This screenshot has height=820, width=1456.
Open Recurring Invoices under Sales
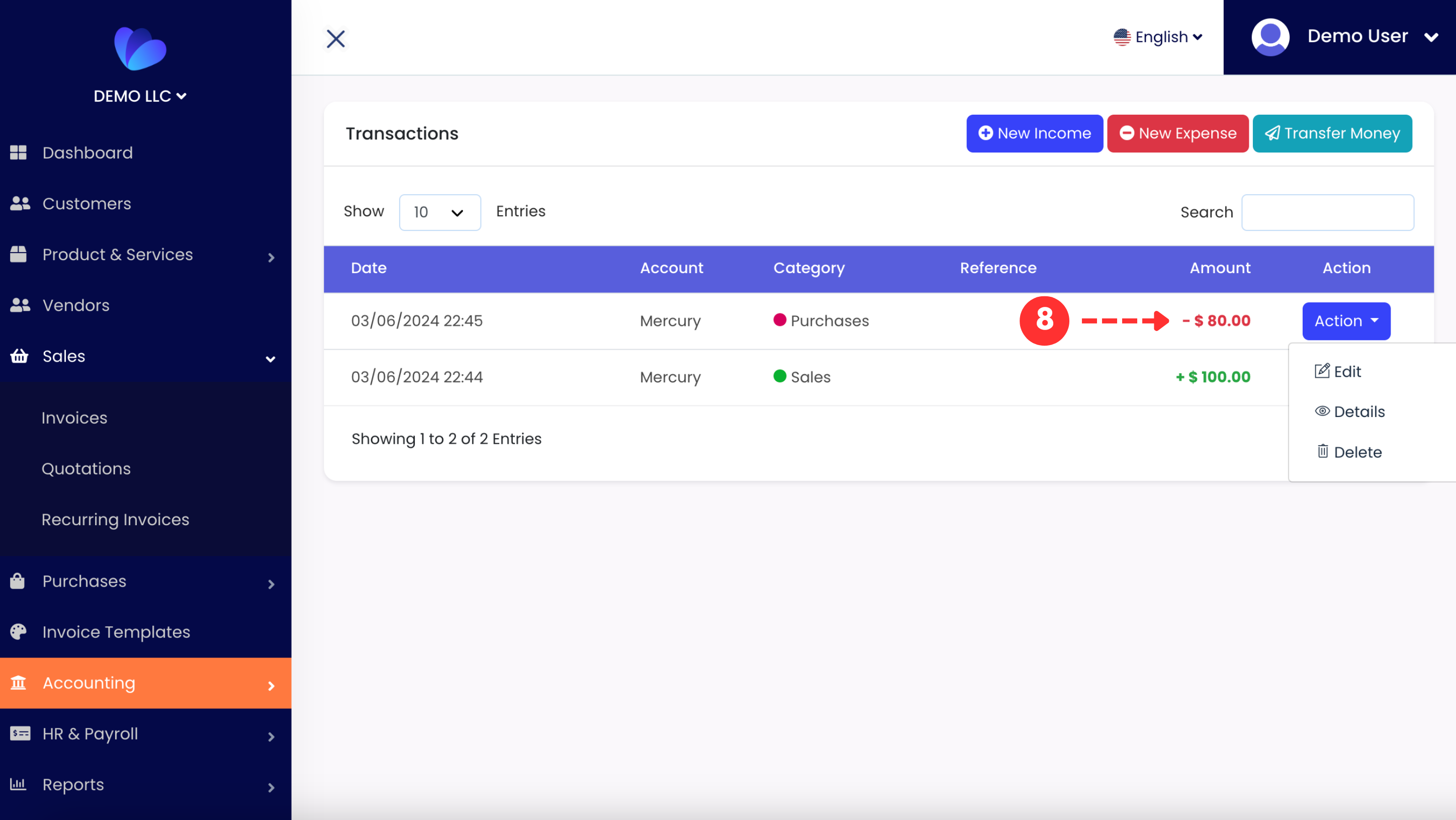[115, 520]
